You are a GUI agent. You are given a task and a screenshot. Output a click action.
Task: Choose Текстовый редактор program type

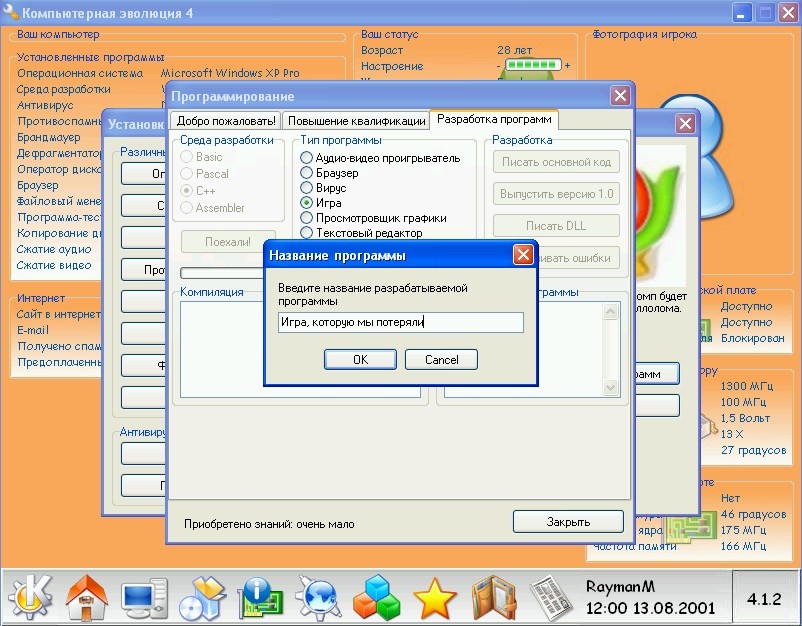point(306,233)
